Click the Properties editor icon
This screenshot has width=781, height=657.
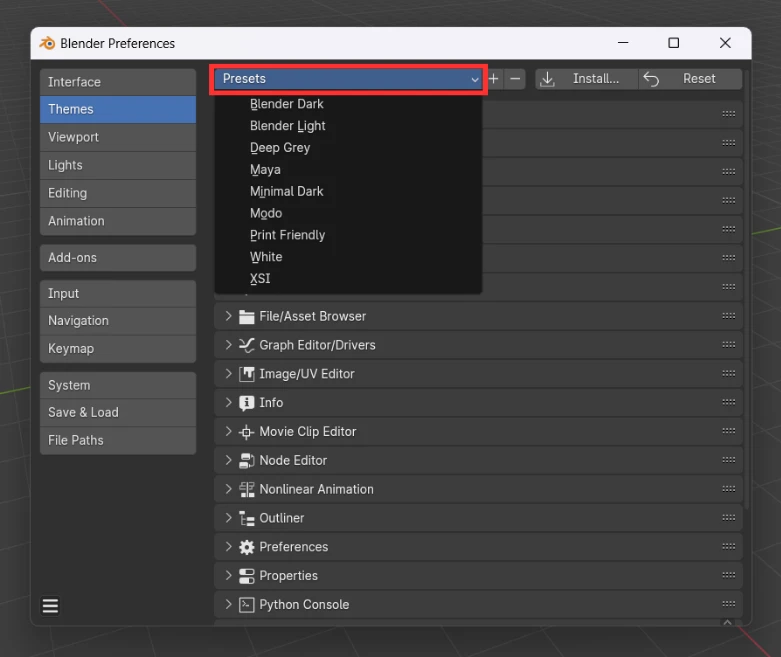(x=247, y=576)
